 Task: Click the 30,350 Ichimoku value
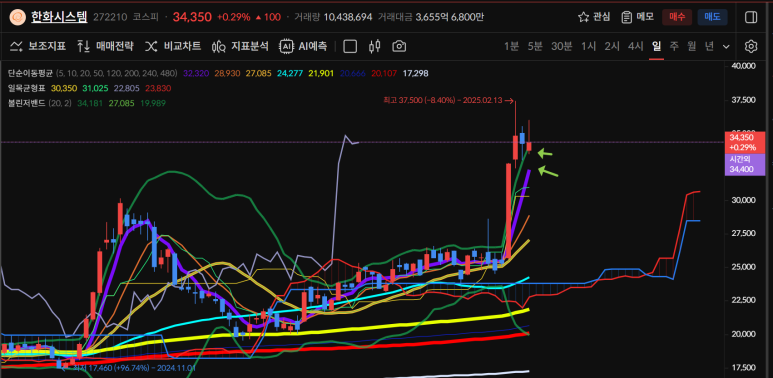(x=64, y=88)
